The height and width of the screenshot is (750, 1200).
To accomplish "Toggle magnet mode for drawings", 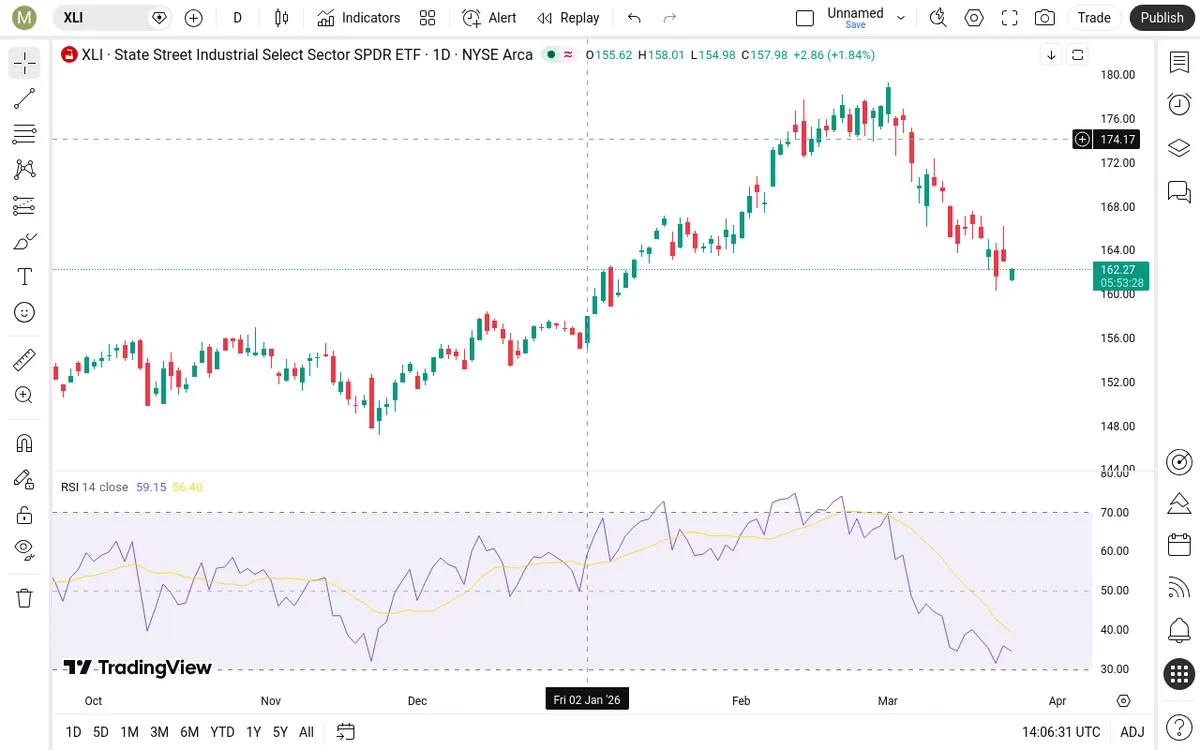I will (25, 443).
